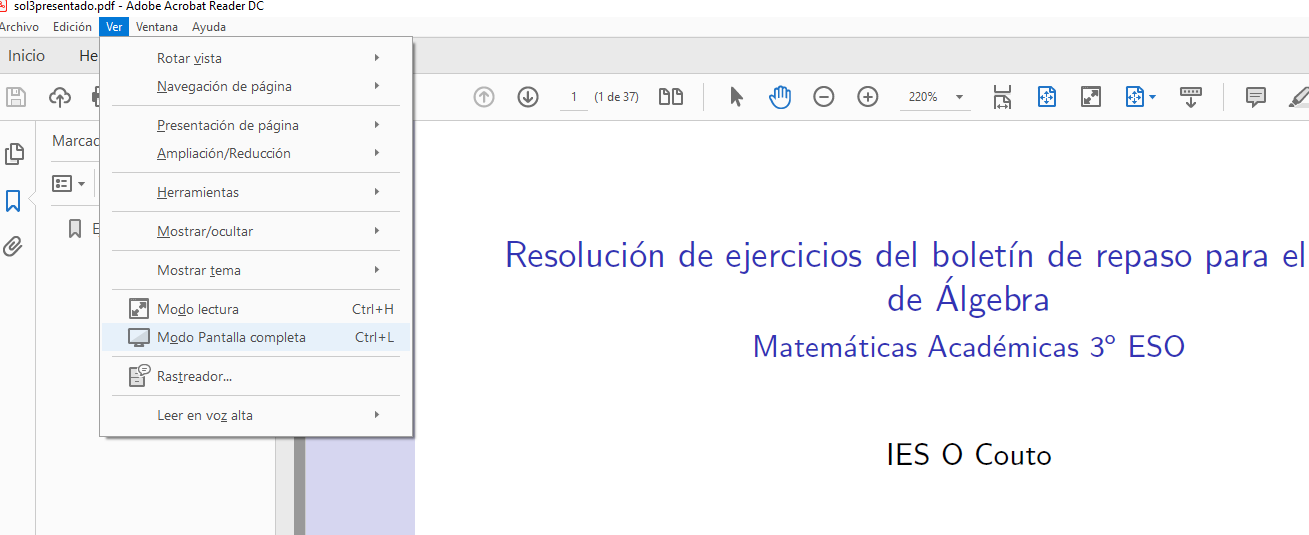Open the page thumbnails panel icon

(x=14, y=154)
